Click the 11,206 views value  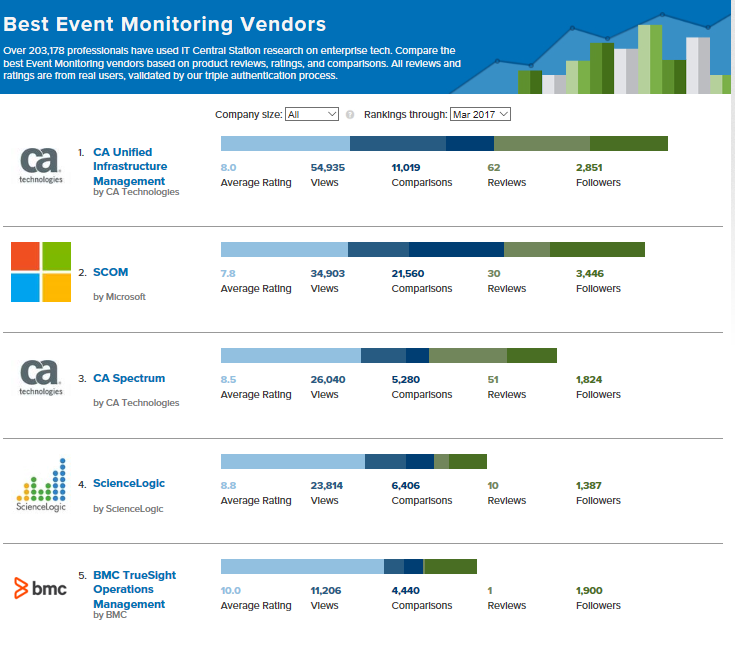click(x=326, y=590)
